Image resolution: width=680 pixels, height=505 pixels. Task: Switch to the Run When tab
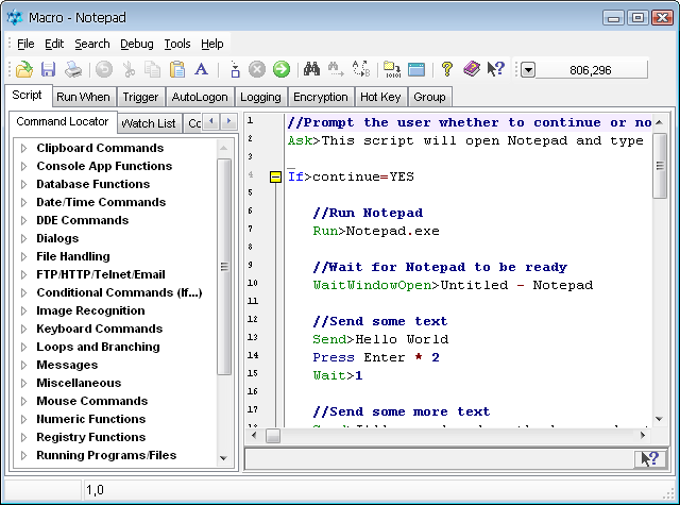click(83, 97)
